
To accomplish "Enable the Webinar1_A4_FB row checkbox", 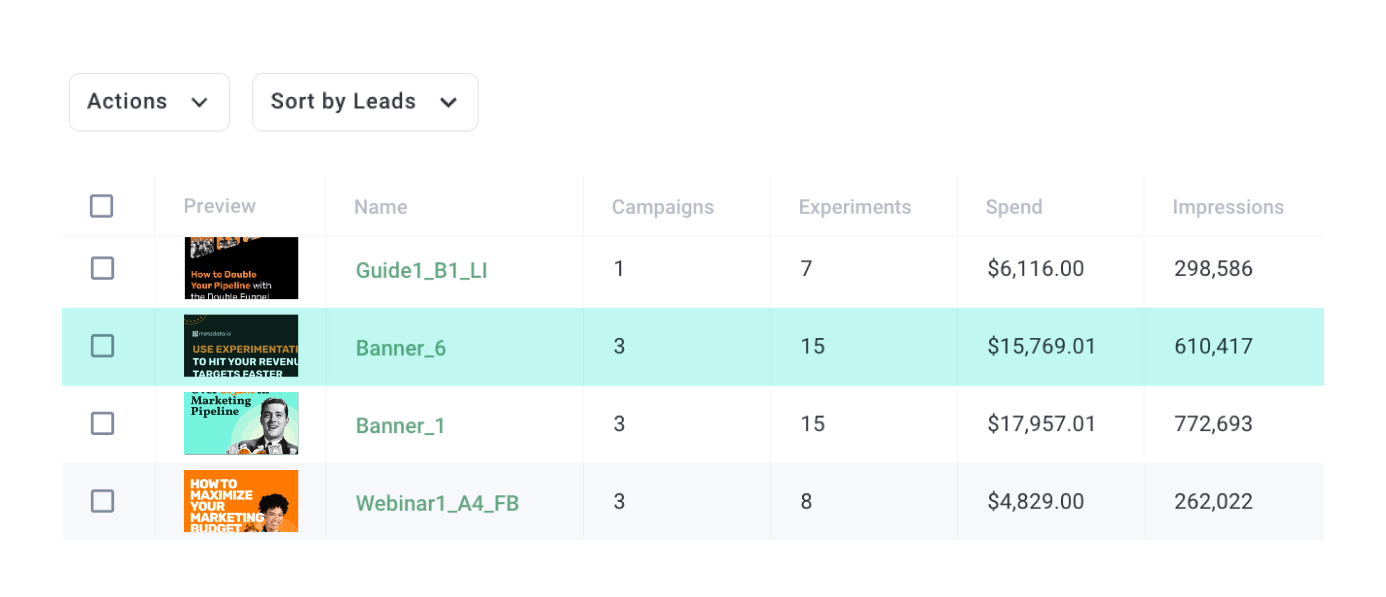I will coord(102,501).
